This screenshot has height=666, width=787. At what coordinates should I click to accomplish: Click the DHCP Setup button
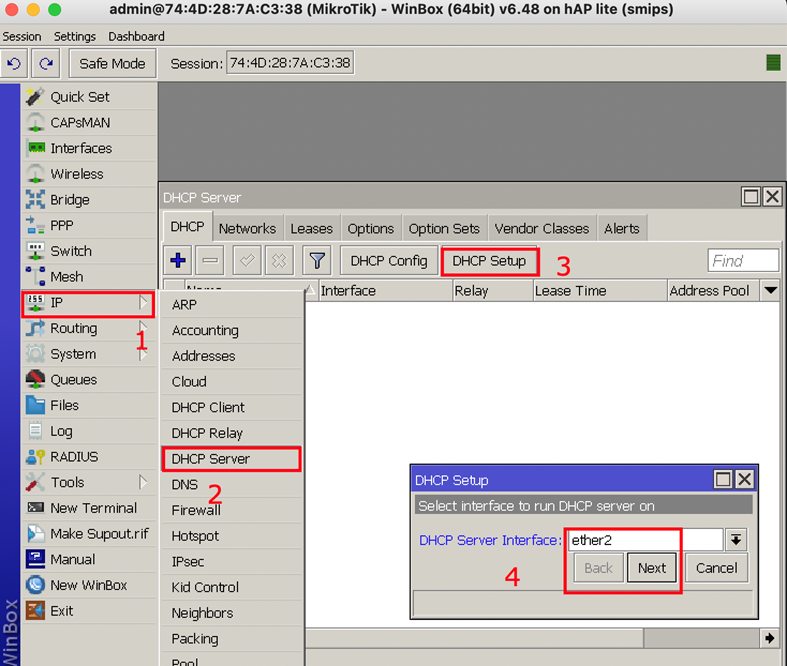point(489,260)
